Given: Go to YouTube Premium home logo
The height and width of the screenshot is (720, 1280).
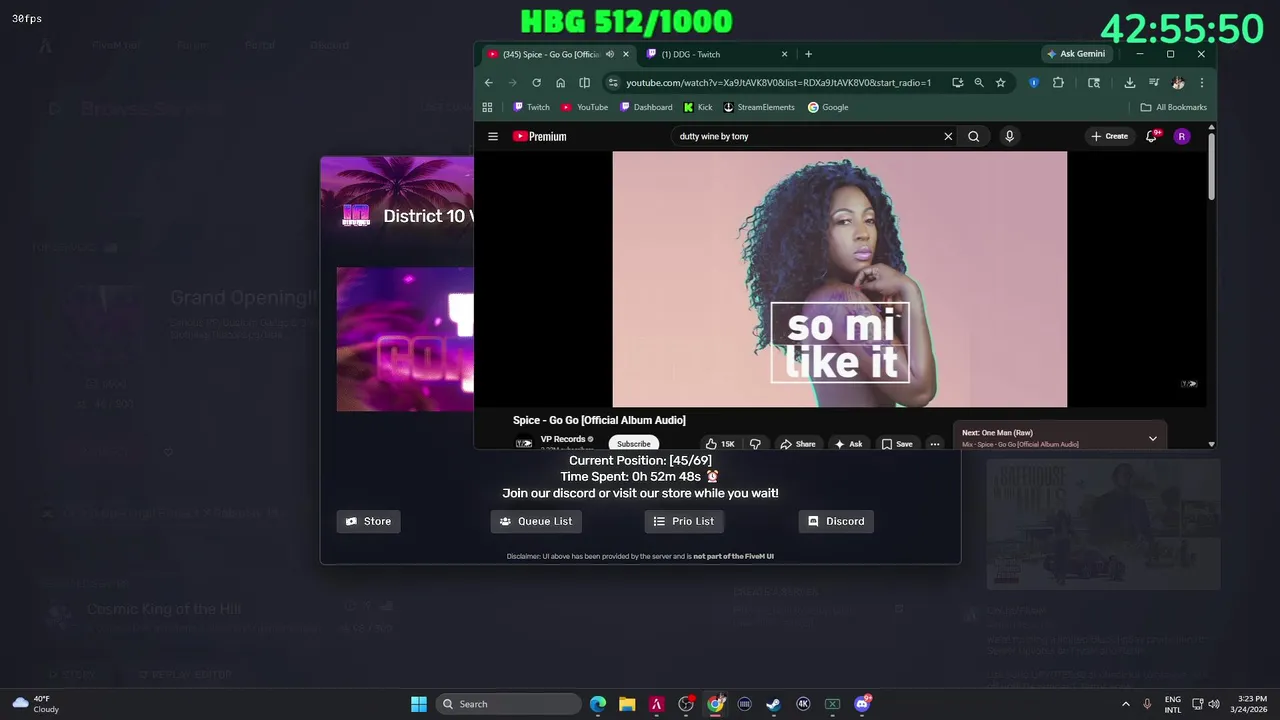Looking at the screenshot, I should (x=539, y=136).
